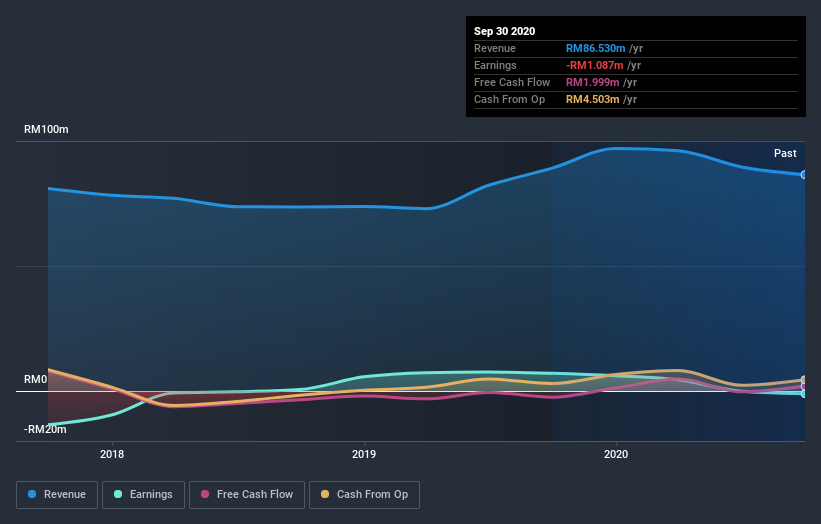Click the Cash From Op label in tooltip
This screenshot has width=821, height=524.
pyautogui.click(x=509, y=99)
